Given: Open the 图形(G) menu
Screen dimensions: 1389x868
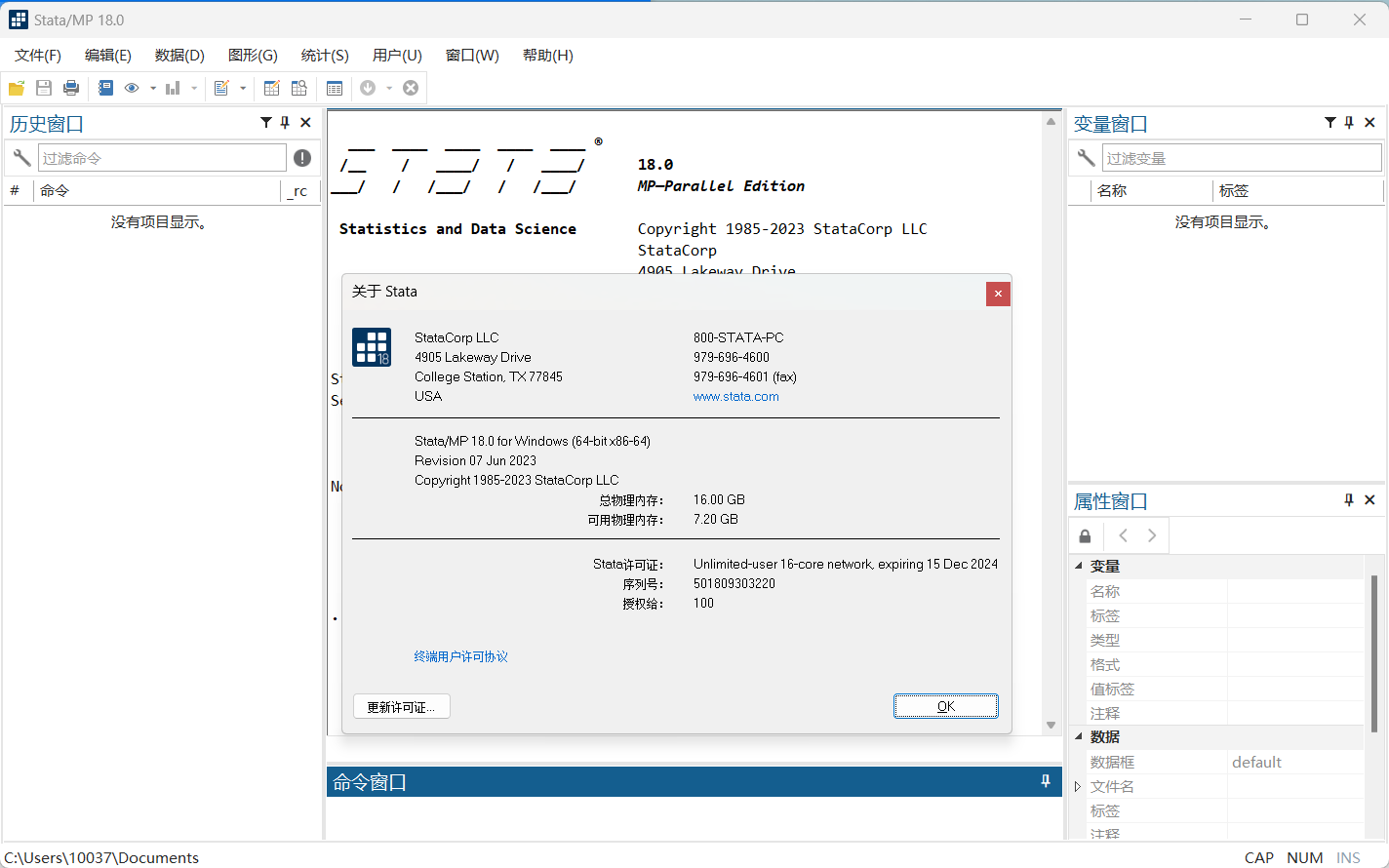Looking at the screenshot, I should click(253, 56).
